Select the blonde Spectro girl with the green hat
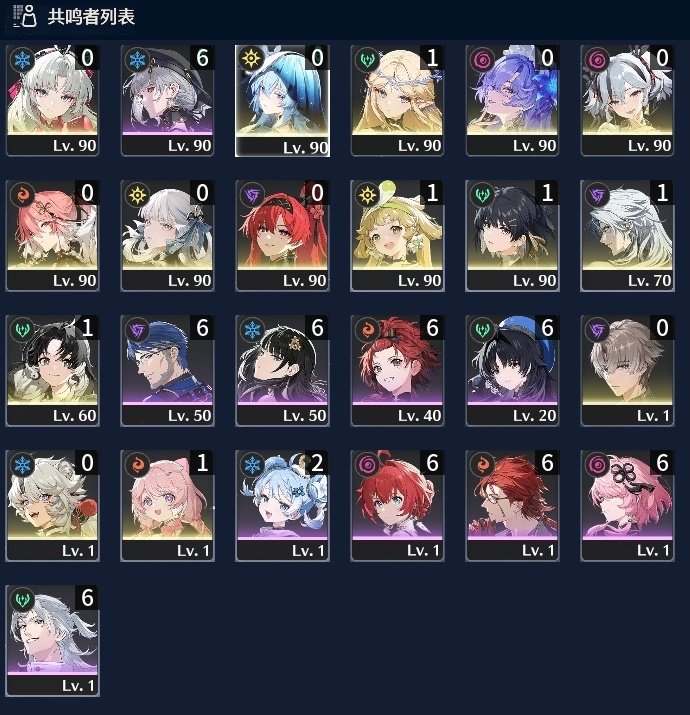 pos(397,235)
